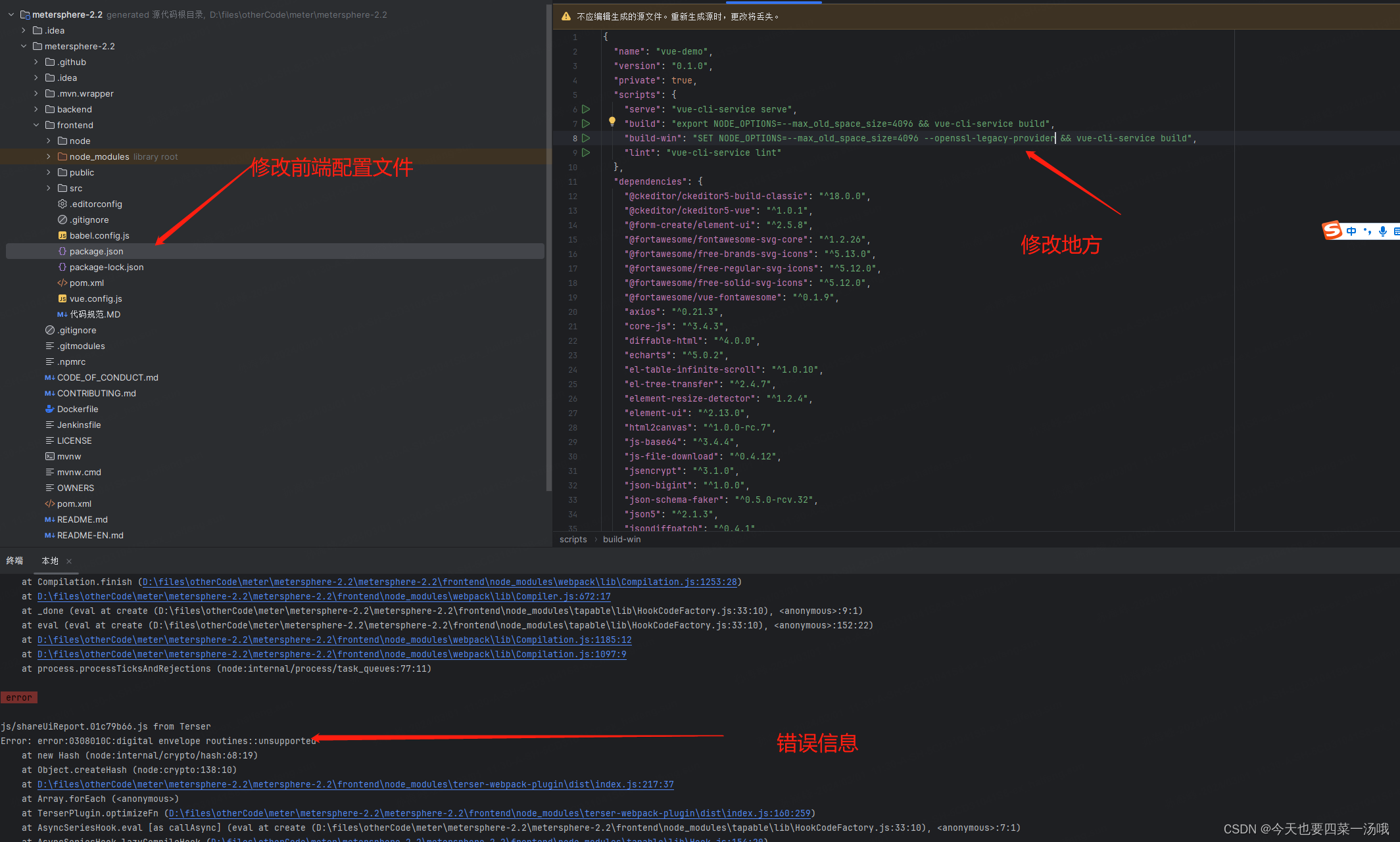1400x842 pixels.
Task: Expand the node_modules folder
Action: pyautogui.click(x=49, y=156)
